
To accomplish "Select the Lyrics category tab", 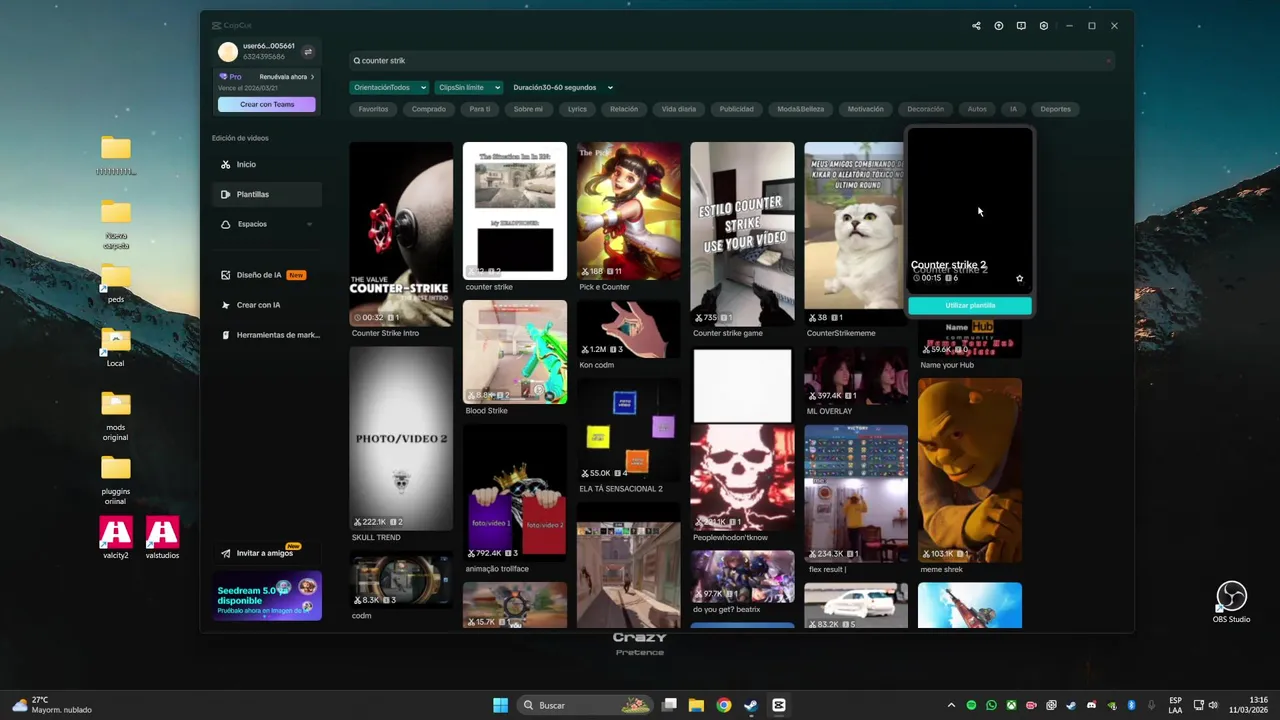I will click(x=577, y=109).
